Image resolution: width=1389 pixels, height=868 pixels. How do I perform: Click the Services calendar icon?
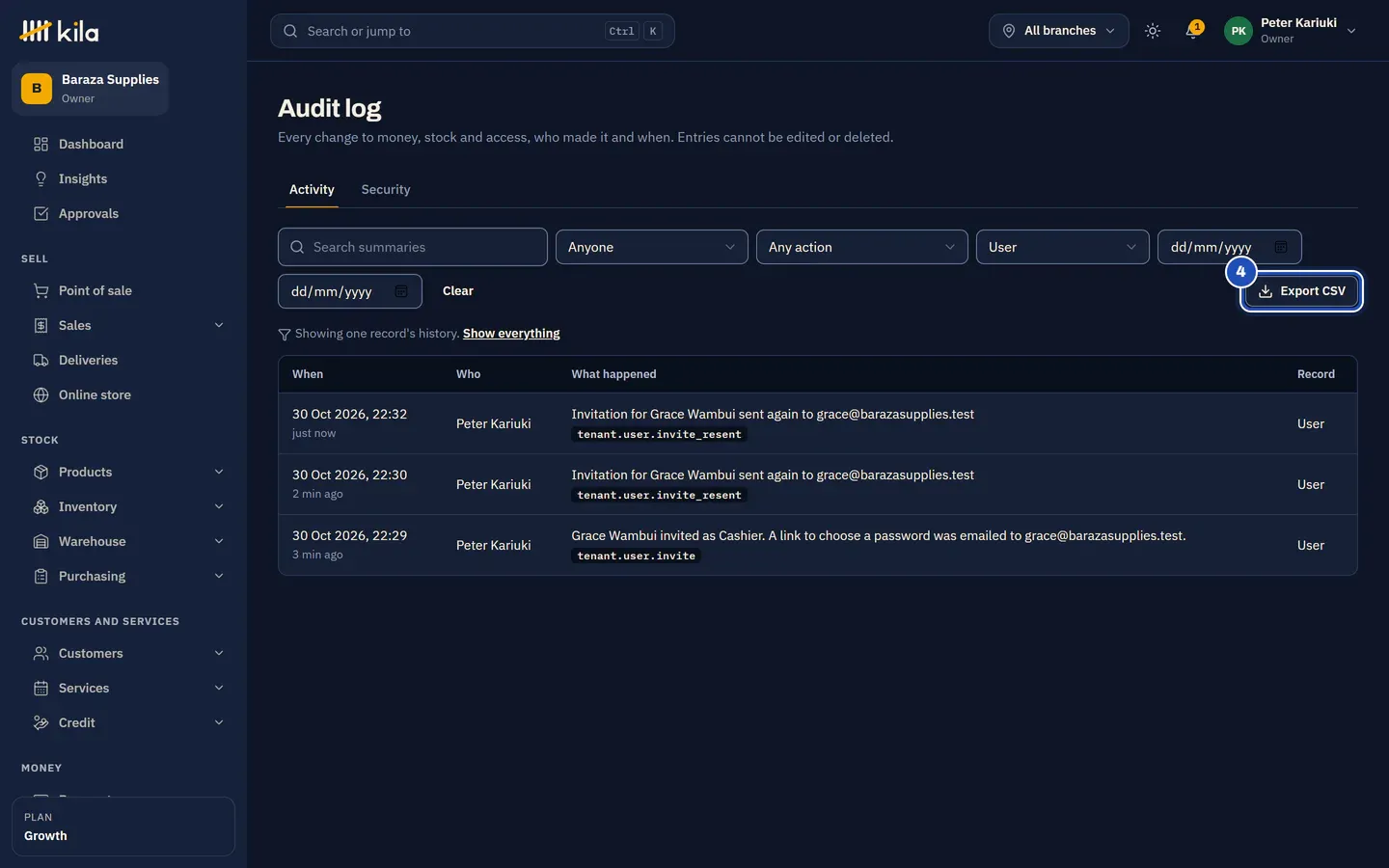click(41, 689)
